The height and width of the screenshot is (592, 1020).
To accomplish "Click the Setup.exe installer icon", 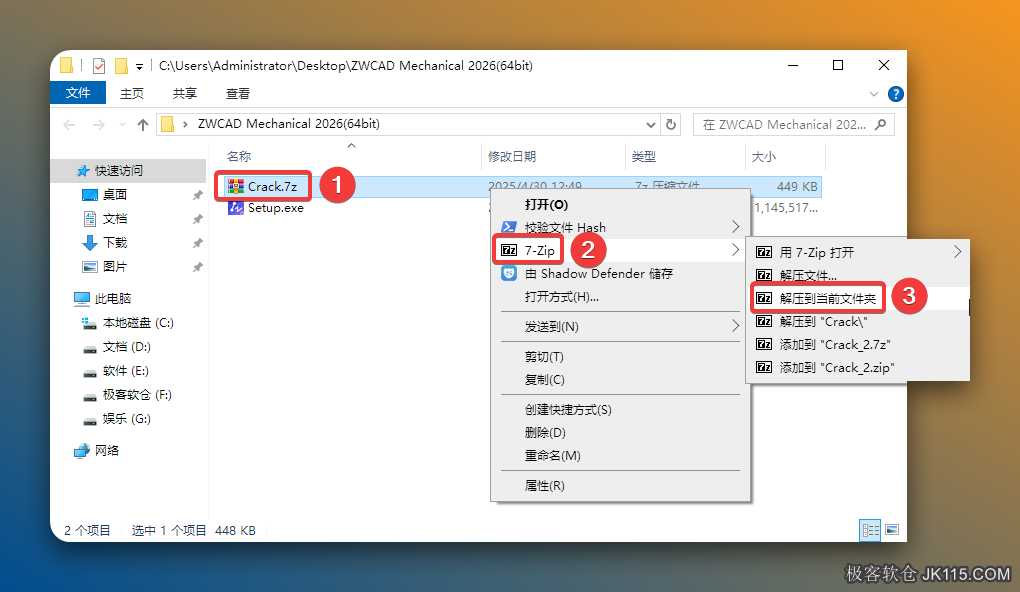I will pos(235,208).
